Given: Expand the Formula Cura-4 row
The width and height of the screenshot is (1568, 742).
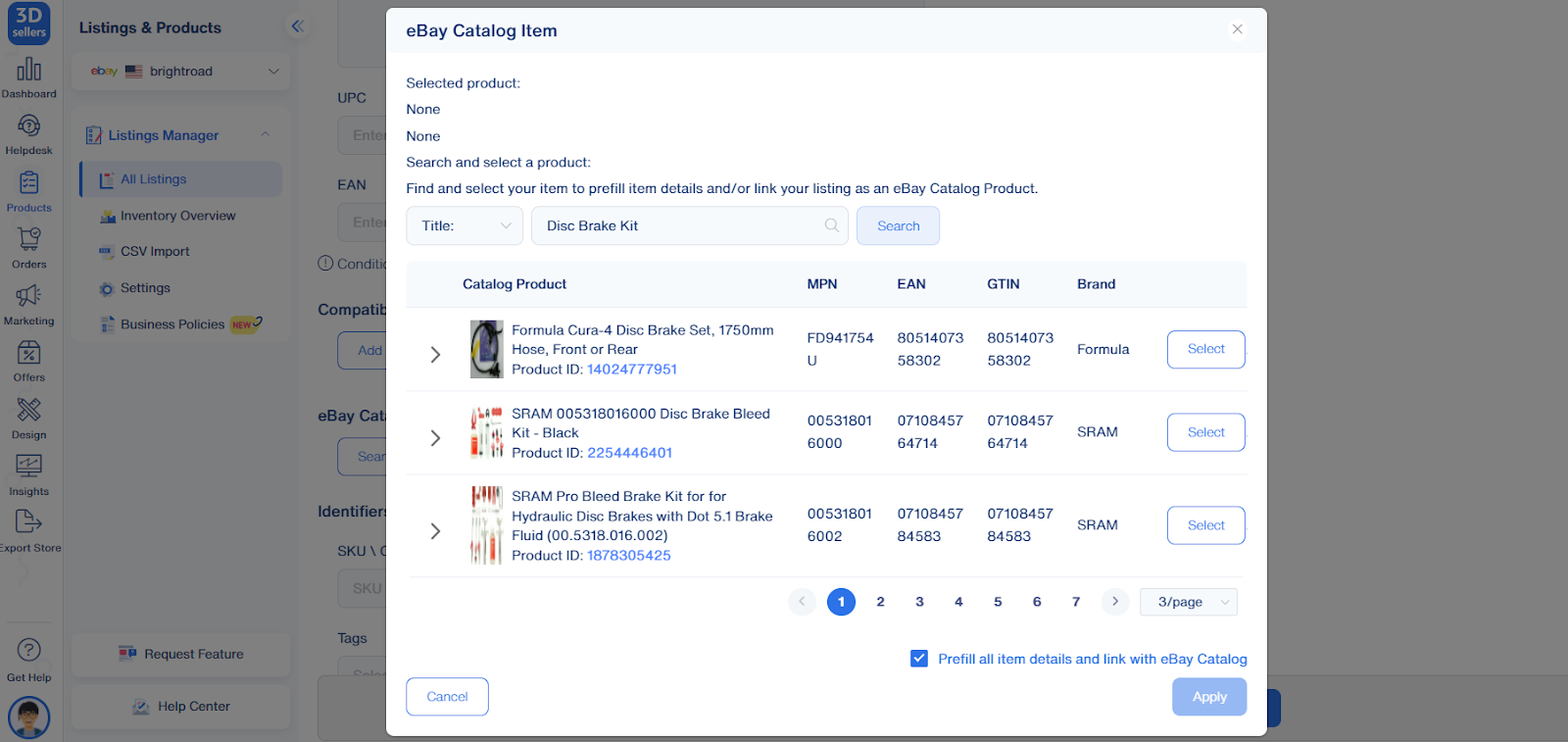Looking at the screenshot, I should coord(436,354).
